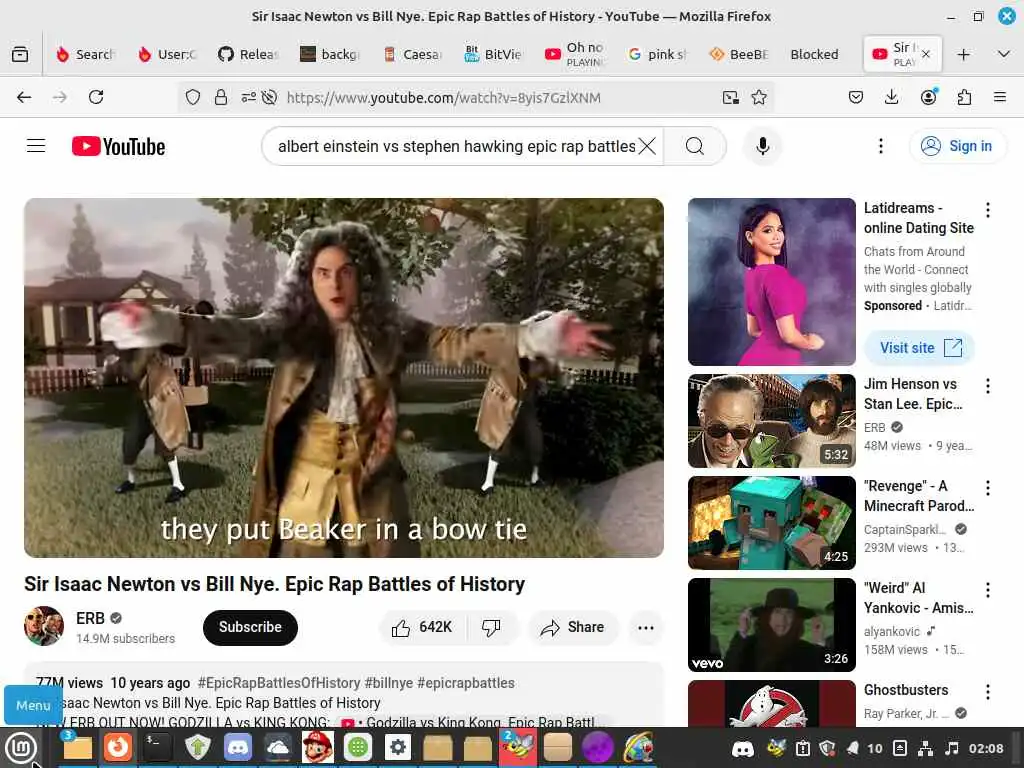Go to the YouTube home logo
This screenshot has width=1024, height=768.
click(118, 146)
